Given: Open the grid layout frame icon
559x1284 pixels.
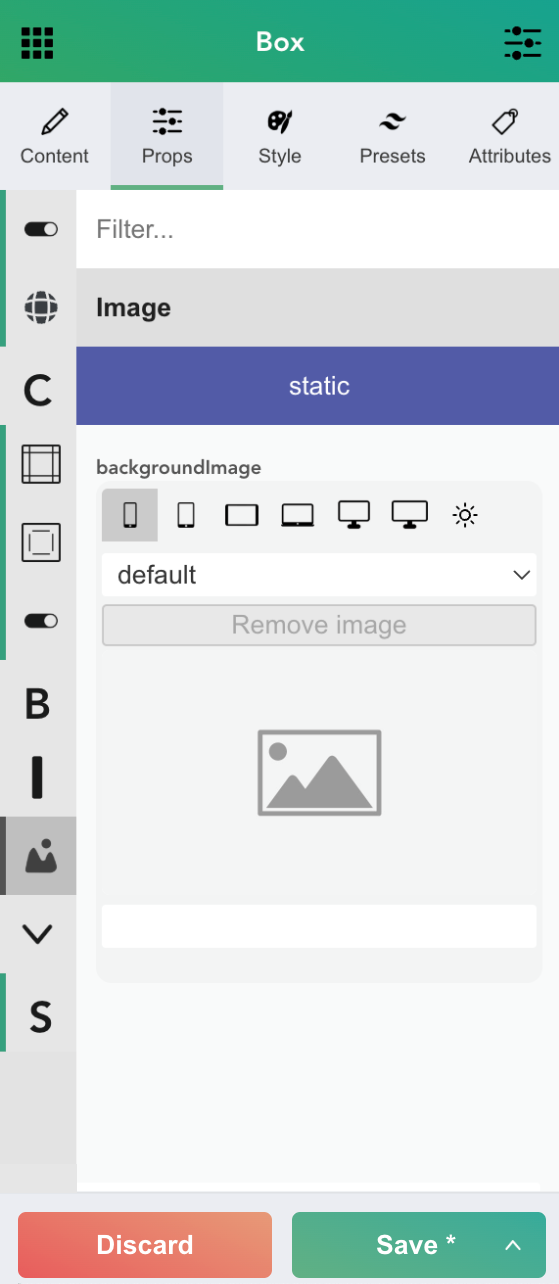Looking at the screenshot, I should tap(41, 464).
